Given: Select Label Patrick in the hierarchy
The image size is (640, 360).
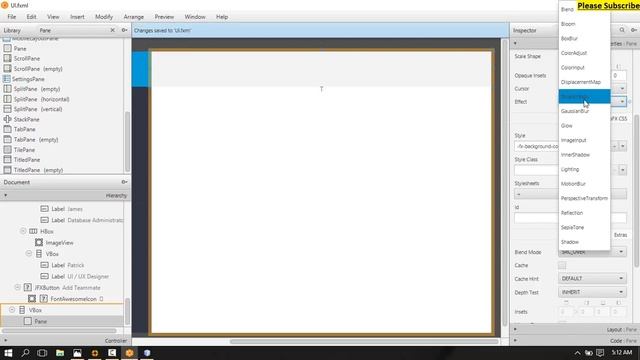Looking at the screenshot, I should 68,265.
